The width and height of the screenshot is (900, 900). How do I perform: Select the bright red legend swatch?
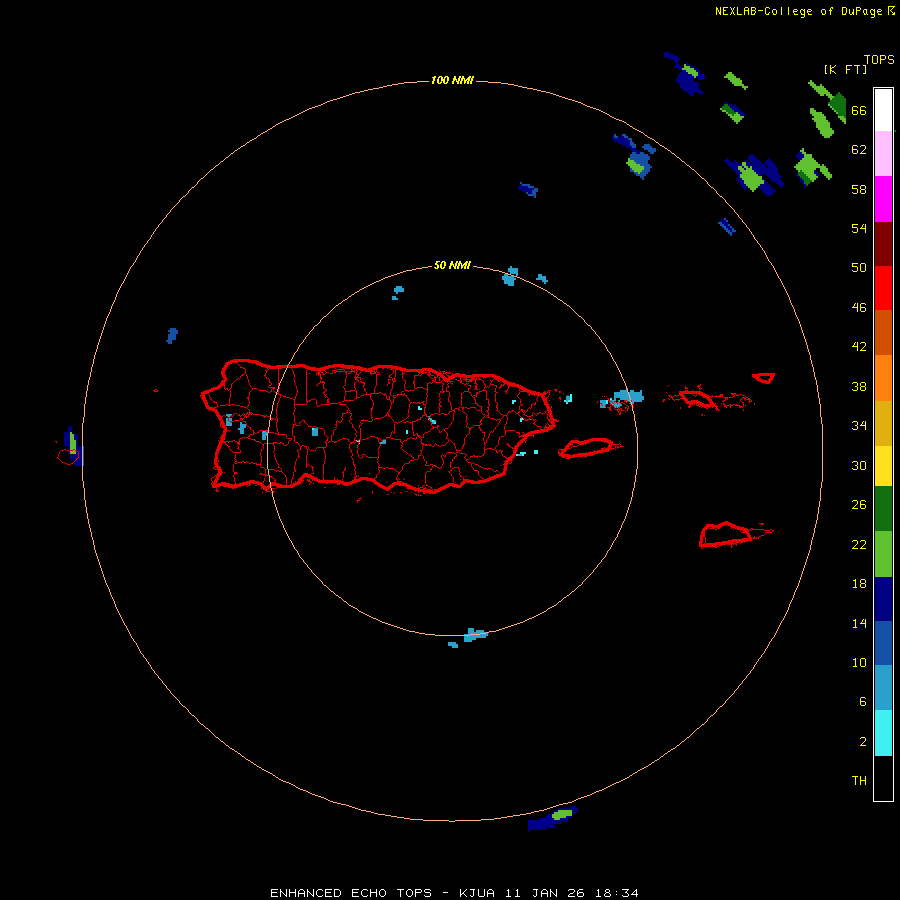coord(883,288)
